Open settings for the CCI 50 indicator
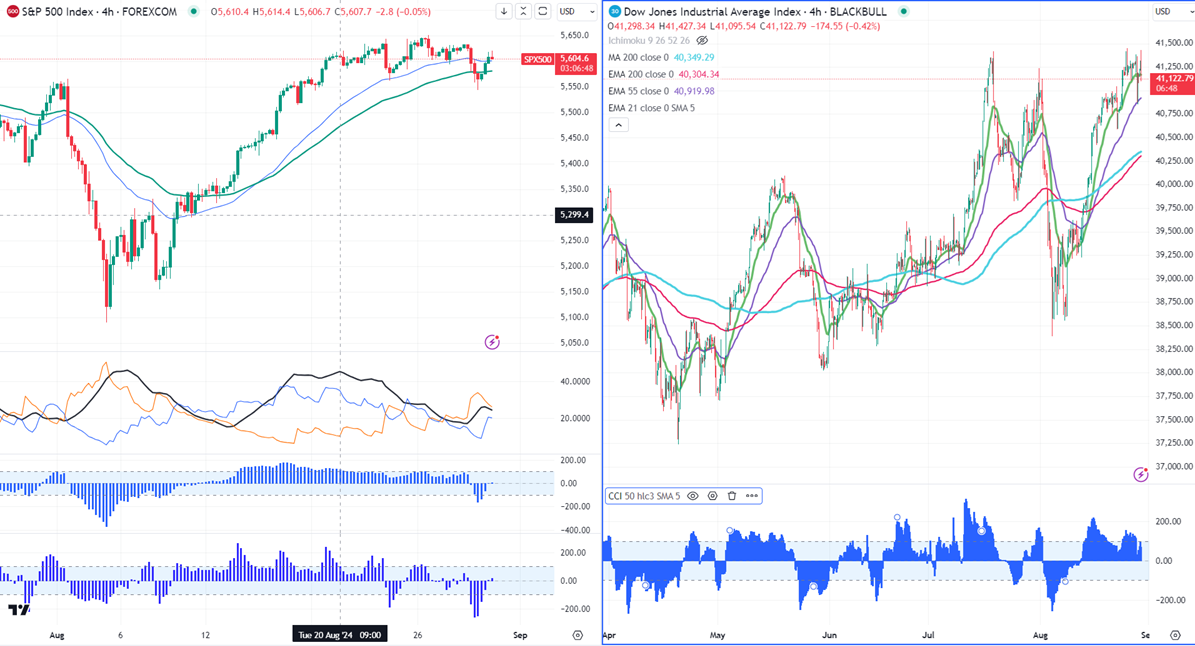 (x=713, y=496)
